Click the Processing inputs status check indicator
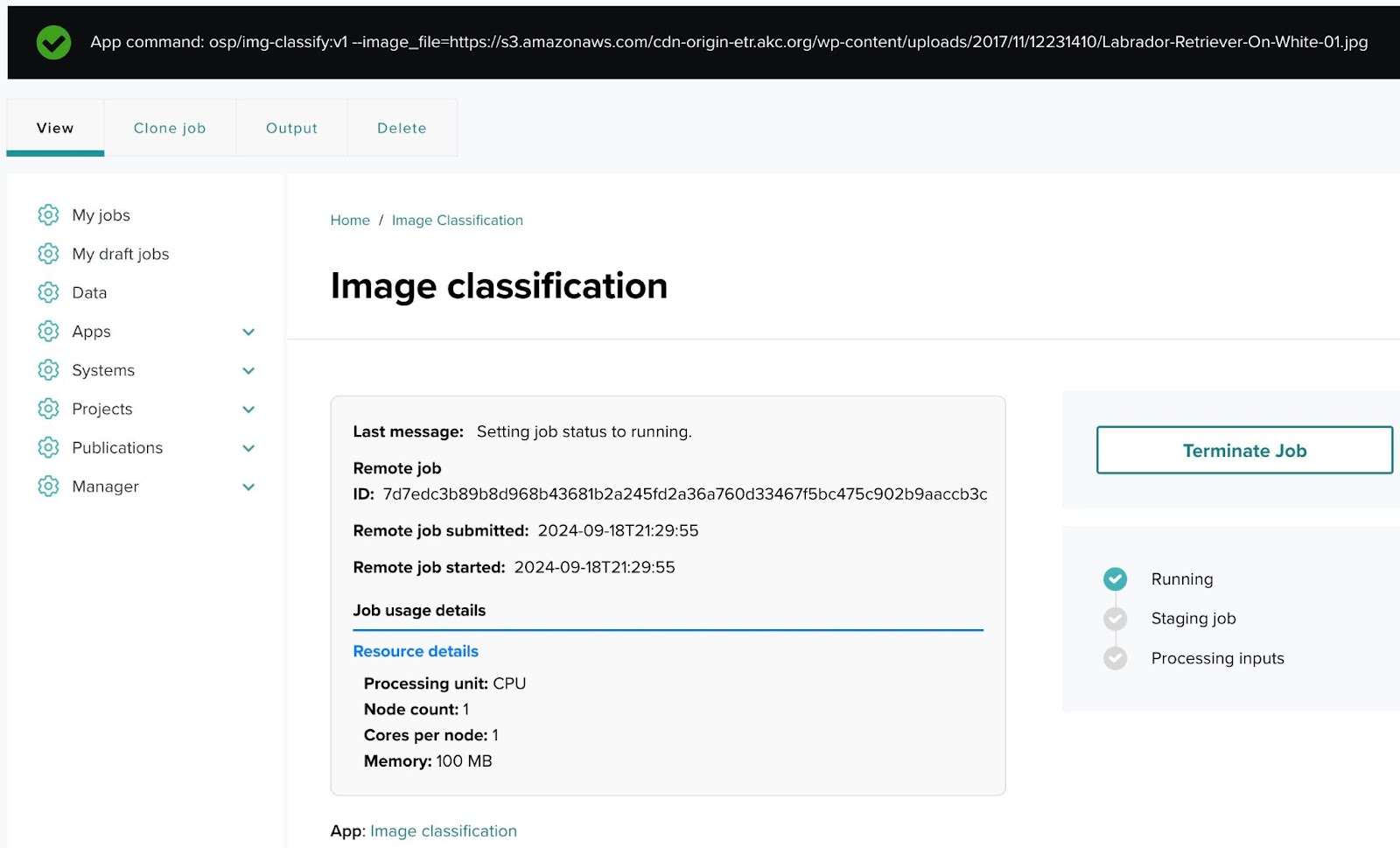 click(x=1115, y=658)
